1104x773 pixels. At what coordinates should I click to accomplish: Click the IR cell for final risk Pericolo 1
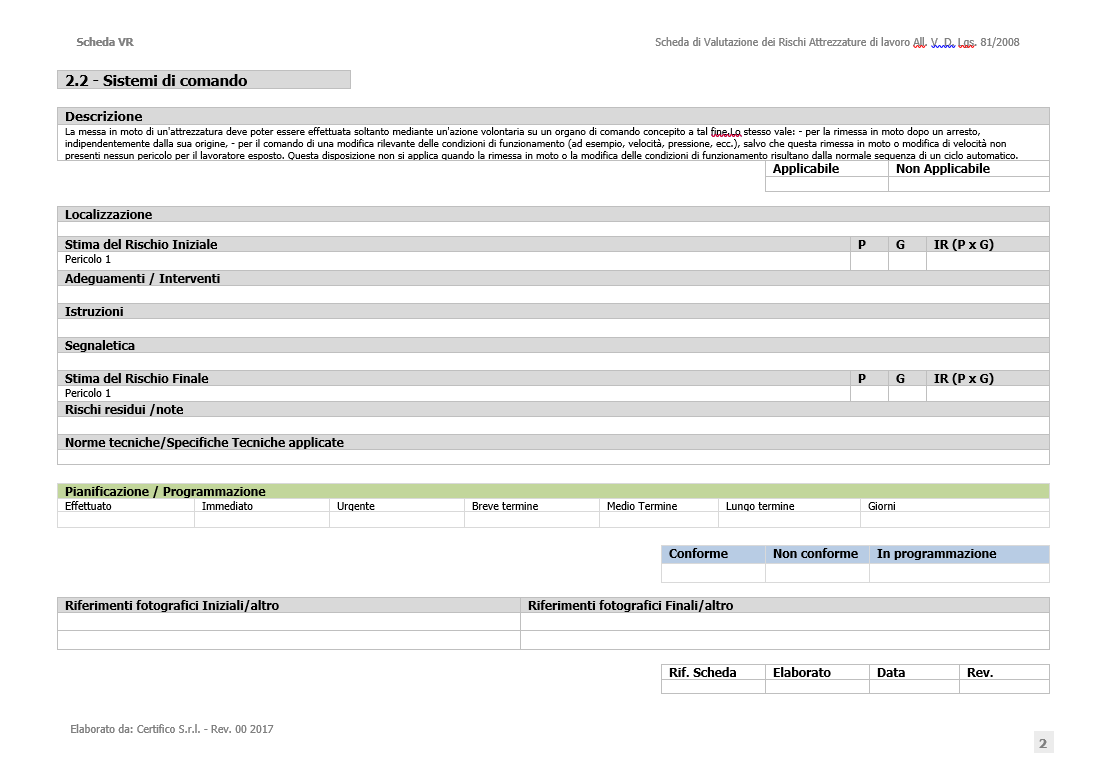coord(986,394)
